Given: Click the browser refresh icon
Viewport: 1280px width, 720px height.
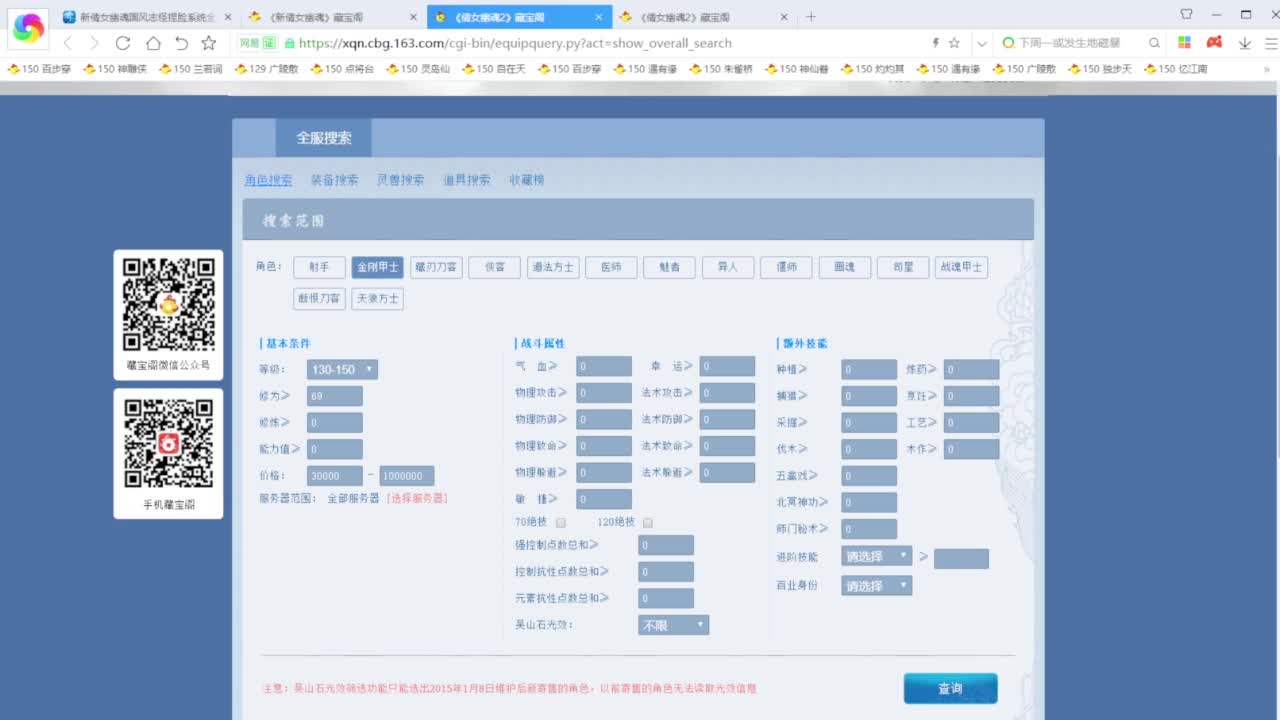Looking at the screenshot, I should (122, 43).
